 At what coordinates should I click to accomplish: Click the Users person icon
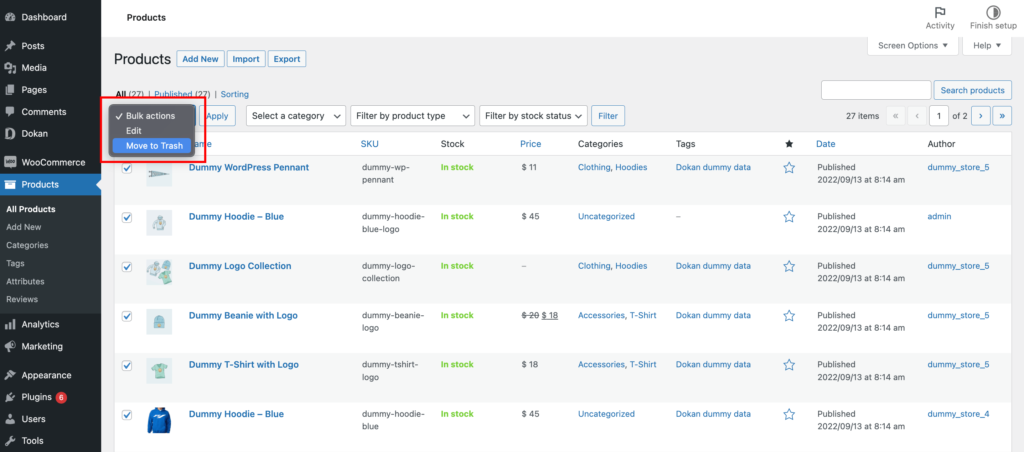click(10, 419)
